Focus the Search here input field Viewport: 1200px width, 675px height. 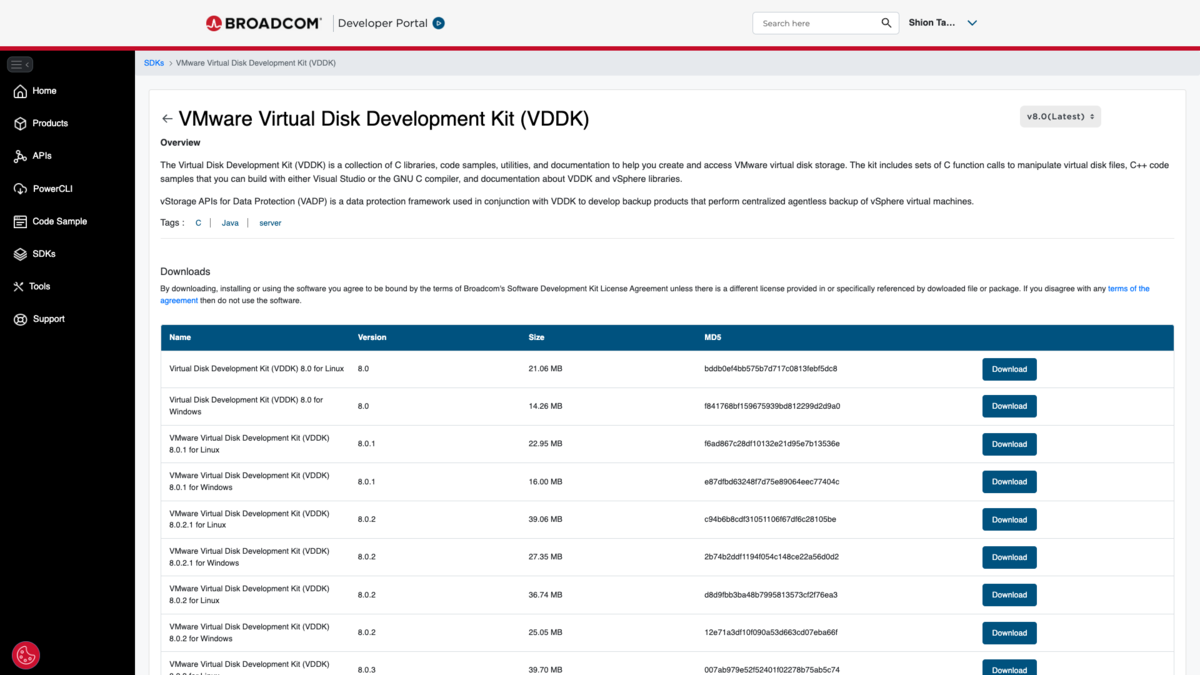pyautogui.click(x=818, y=23)
